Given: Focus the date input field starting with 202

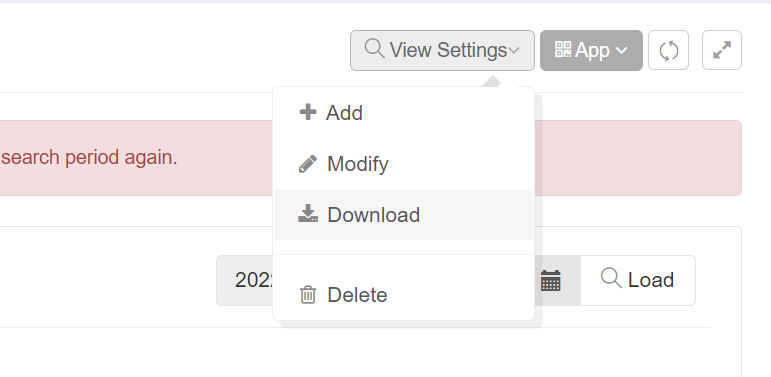Looking at the screenshot, I should coord(245,281).
